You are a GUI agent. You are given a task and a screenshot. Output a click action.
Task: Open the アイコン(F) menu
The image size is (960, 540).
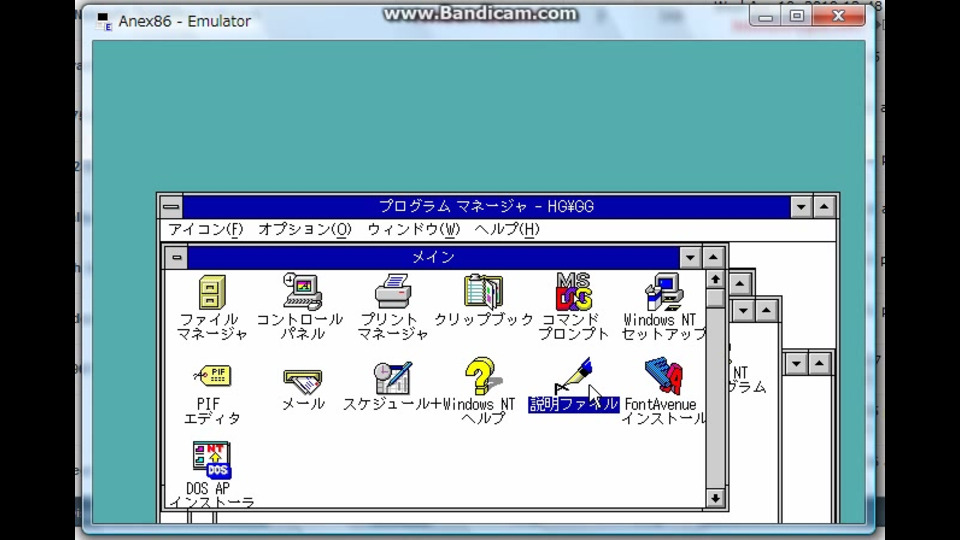click(206, 230)
